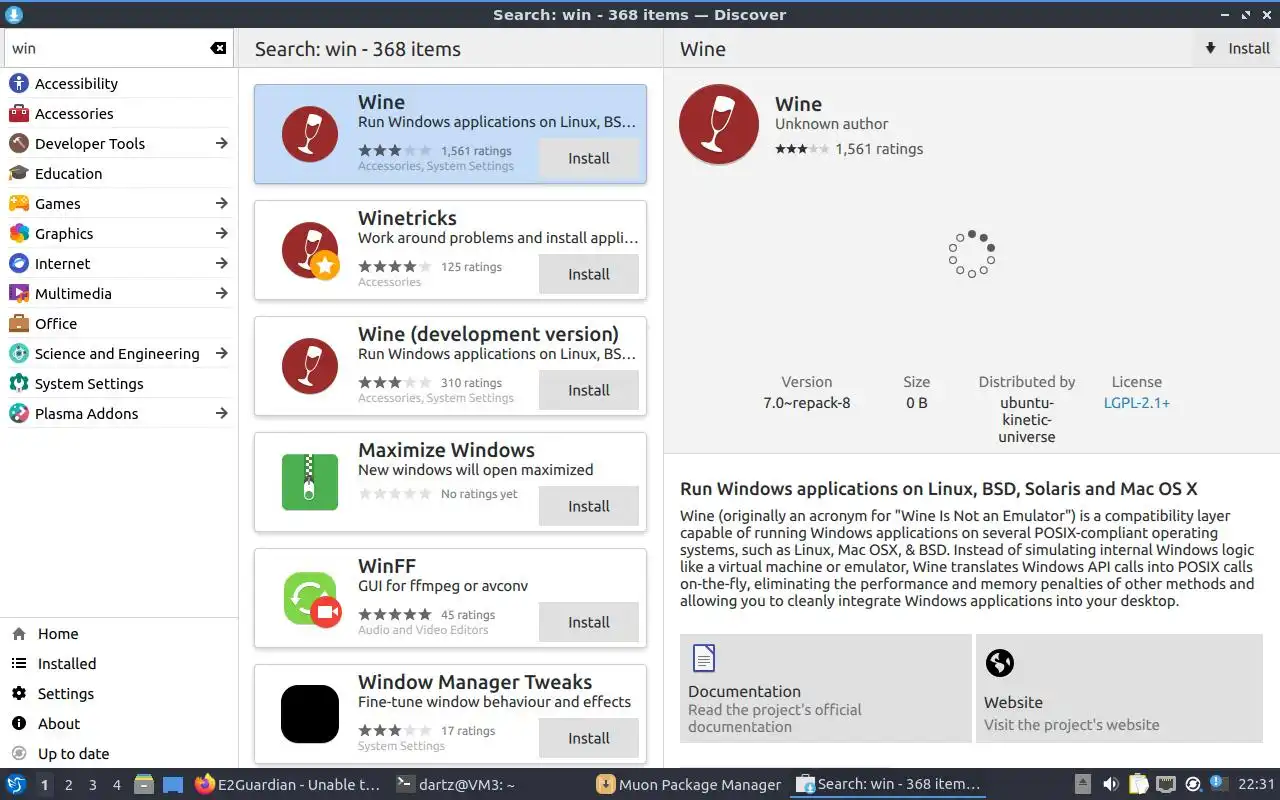Screen dimensions: 1280x800
Task: Switch to virtual desktop 4
Action: (x=116, y=785)
